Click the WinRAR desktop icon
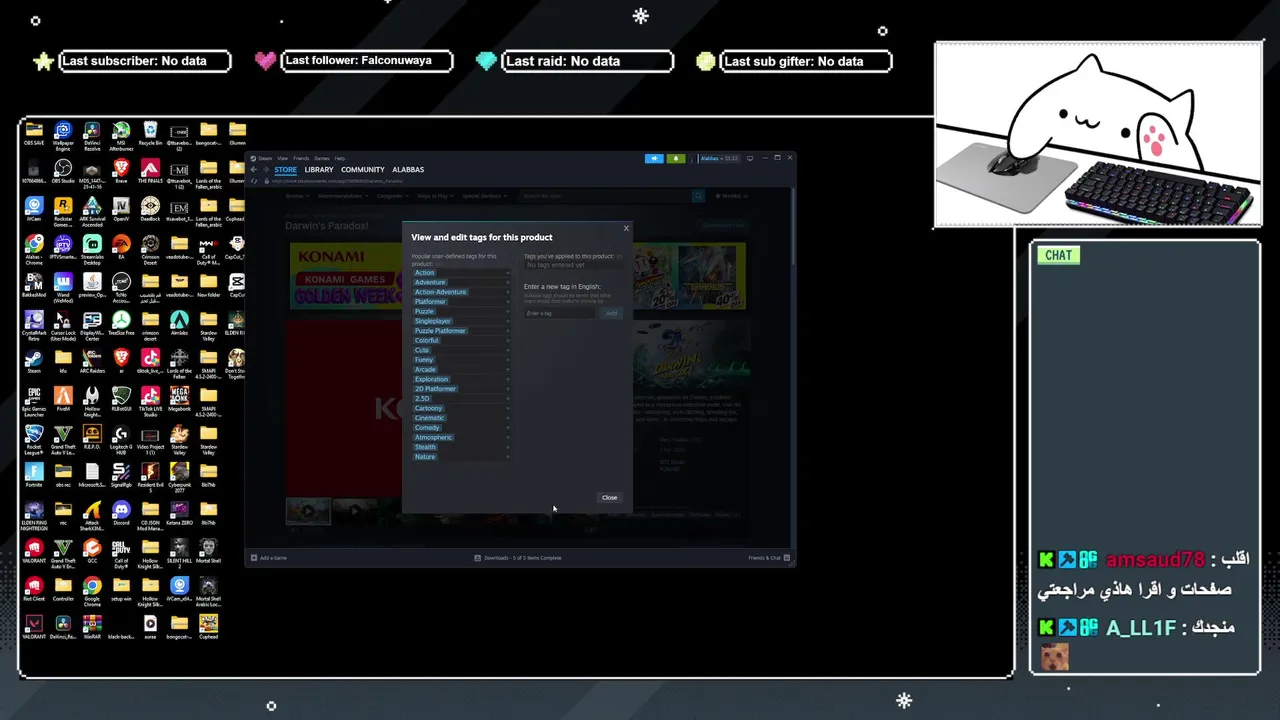 pyautogui.click(x=92, y=628)
